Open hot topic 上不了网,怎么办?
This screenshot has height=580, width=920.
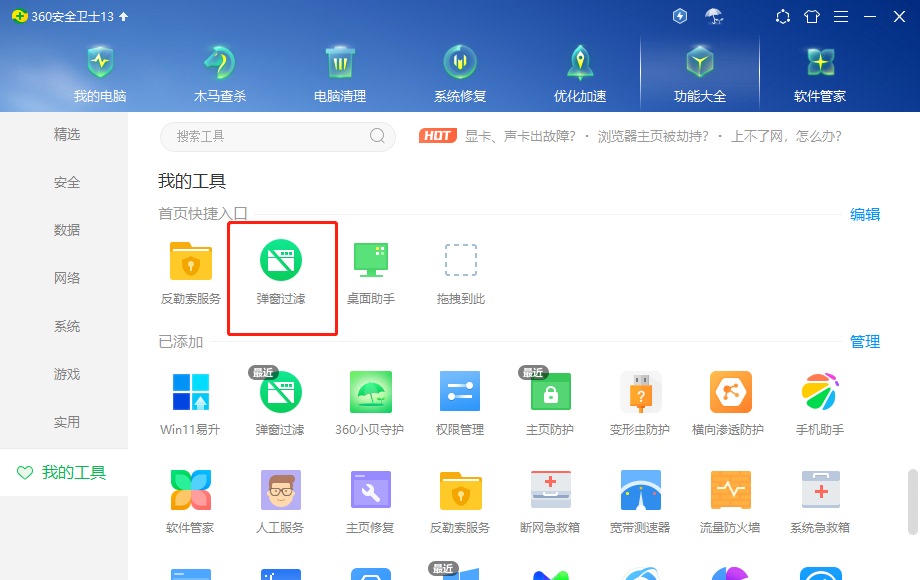pos(786,137)
